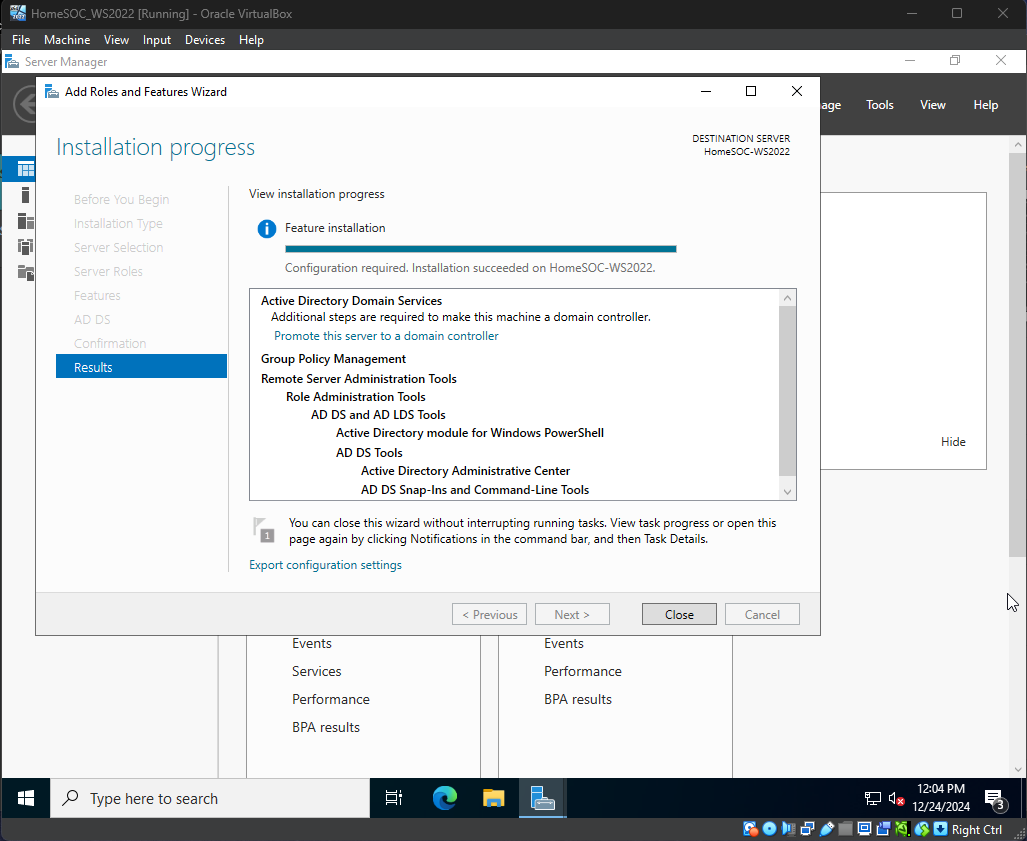1027x841 pixels.
Task: Open the notification center icon
Action: pyautogui.click(x=995, y=798)
